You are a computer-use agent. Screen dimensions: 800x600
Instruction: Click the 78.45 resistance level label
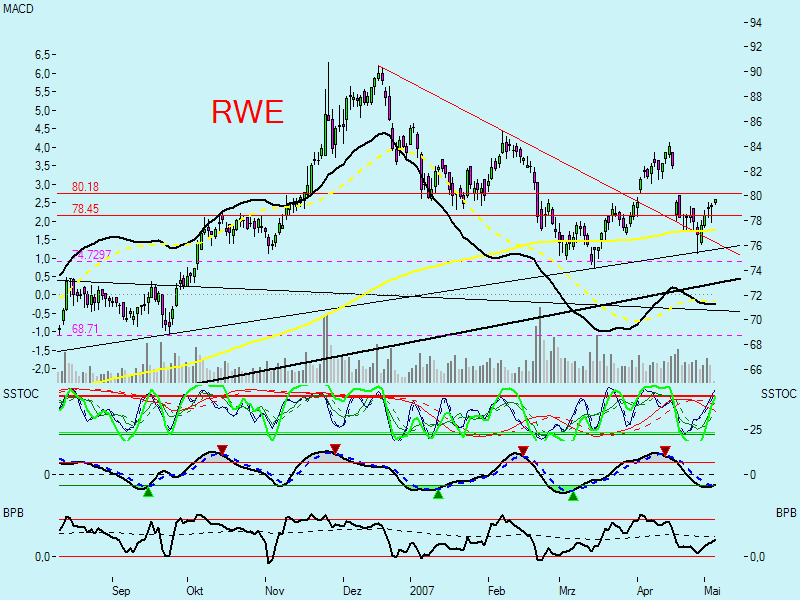[87, 208]
